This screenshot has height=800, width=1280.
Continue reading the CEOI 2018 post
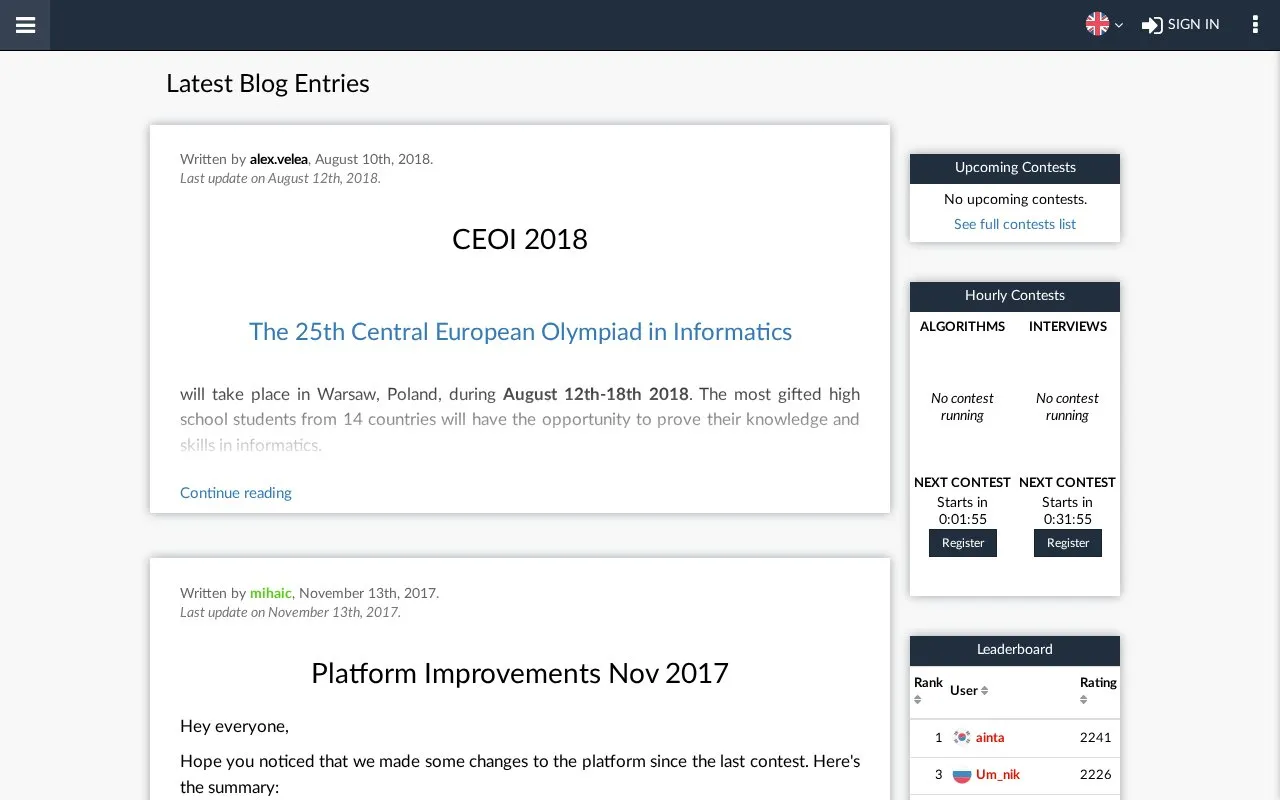tap(236, 493)
